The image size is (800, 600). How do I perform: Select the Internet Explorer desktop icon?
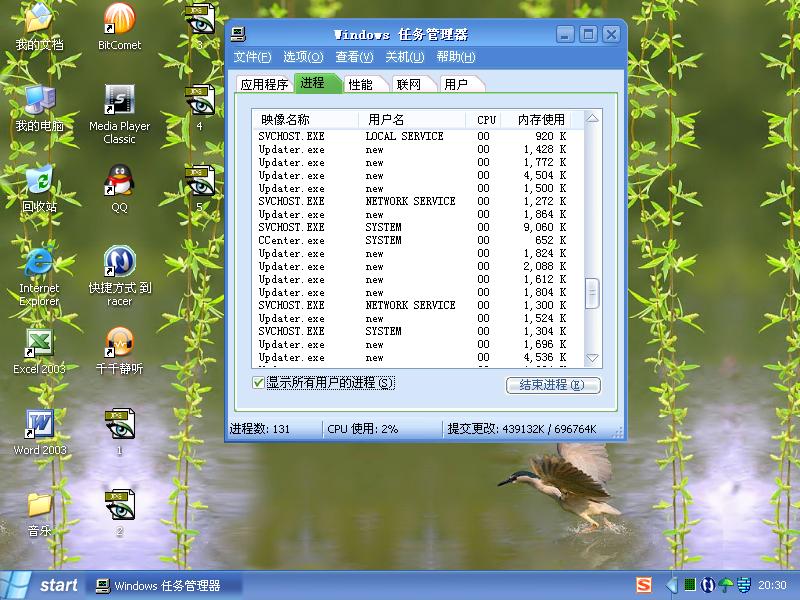coord(39,276)
